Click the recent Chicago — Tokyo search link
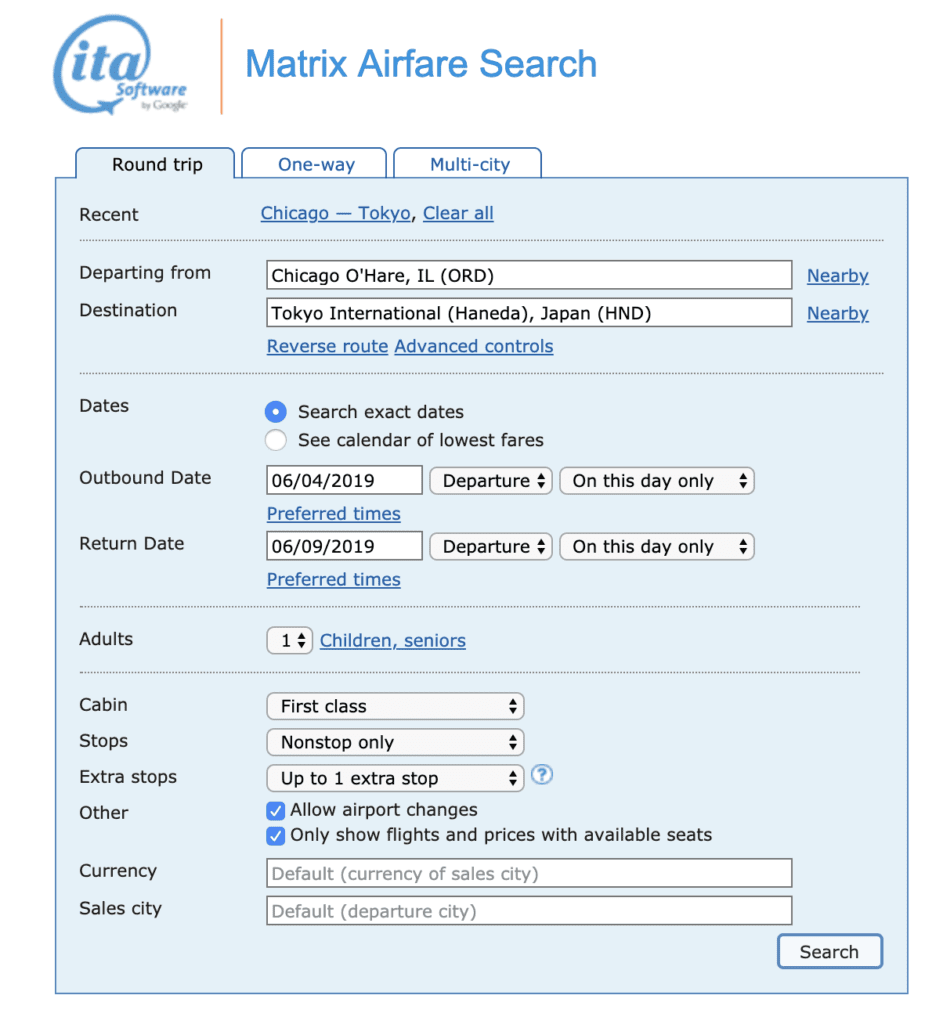943x1024 pixels. (334, 213)
